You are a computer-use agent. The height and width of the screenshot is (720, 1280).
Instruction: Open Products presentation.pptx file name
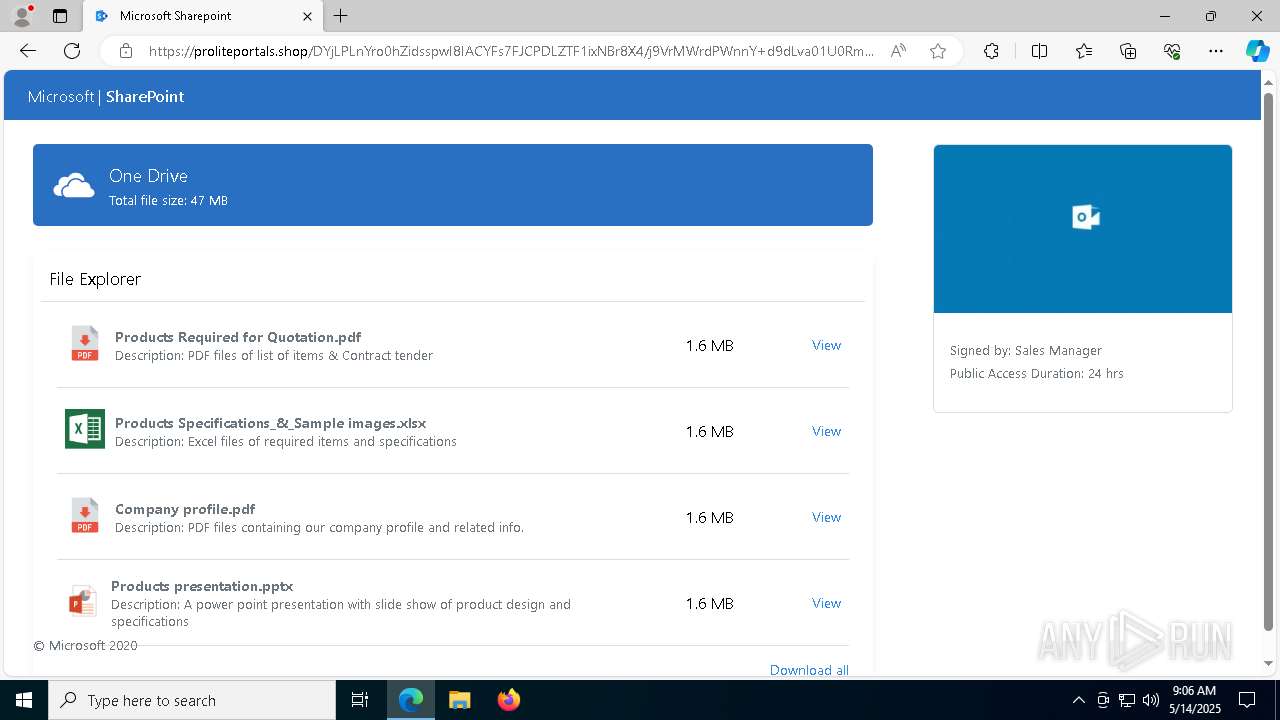pos(202,586)
